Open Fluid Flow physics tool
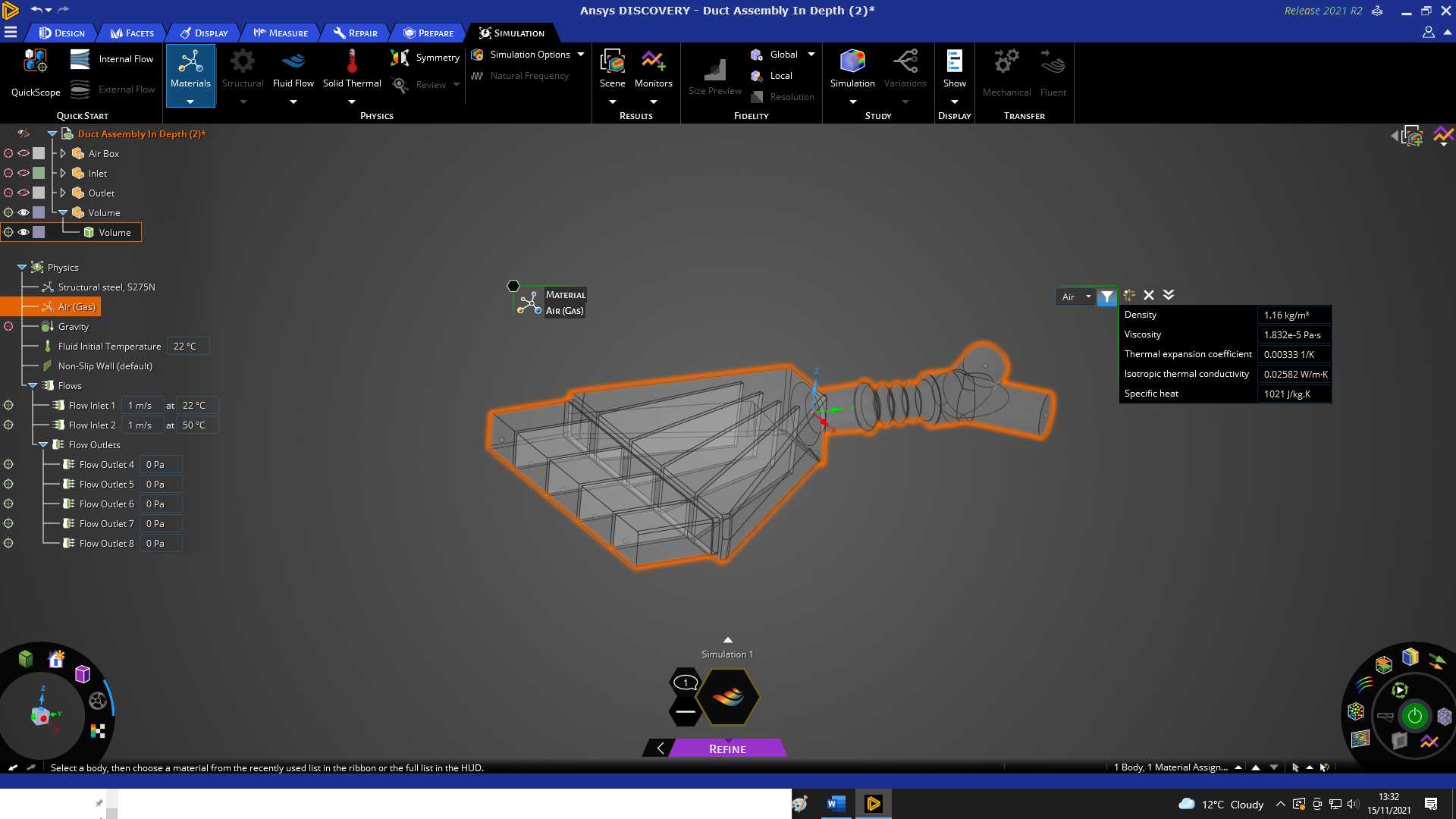This screenshot has height=819, width=1456. tap(293, 74)
